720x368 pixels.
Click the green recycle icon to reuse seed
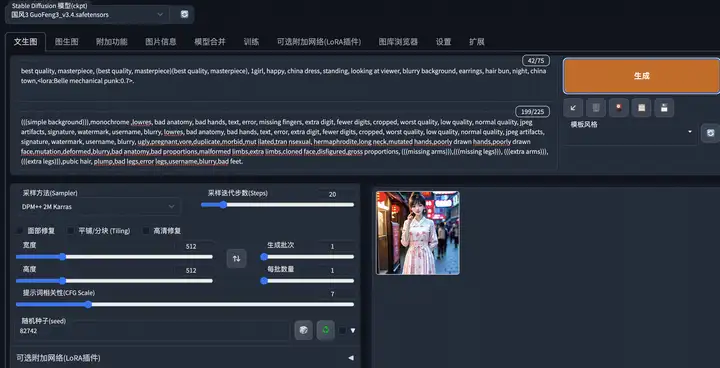coord(326,330)
